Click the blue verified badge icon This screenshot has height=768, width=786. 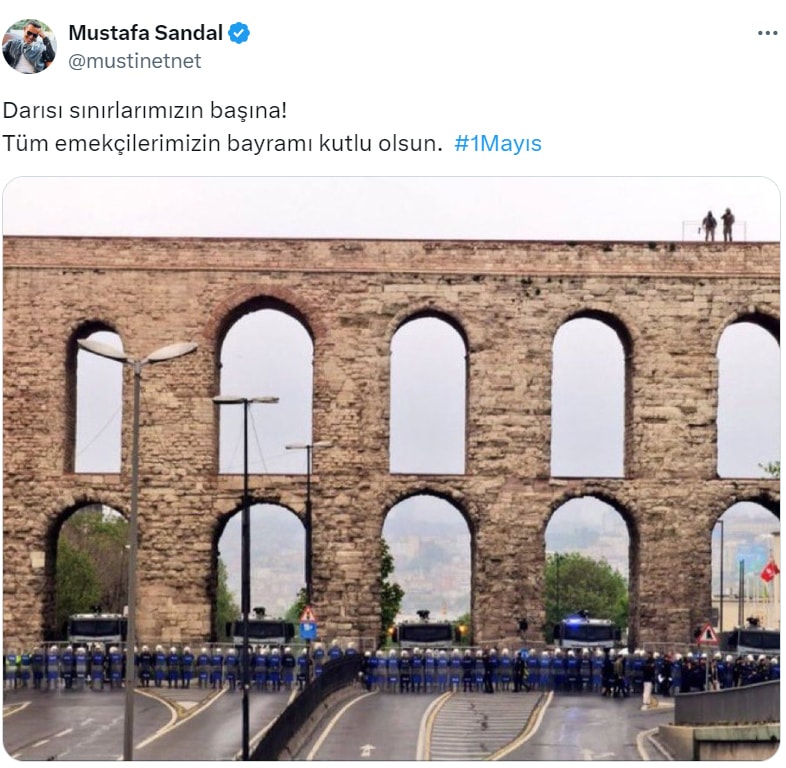coord(239,33)
